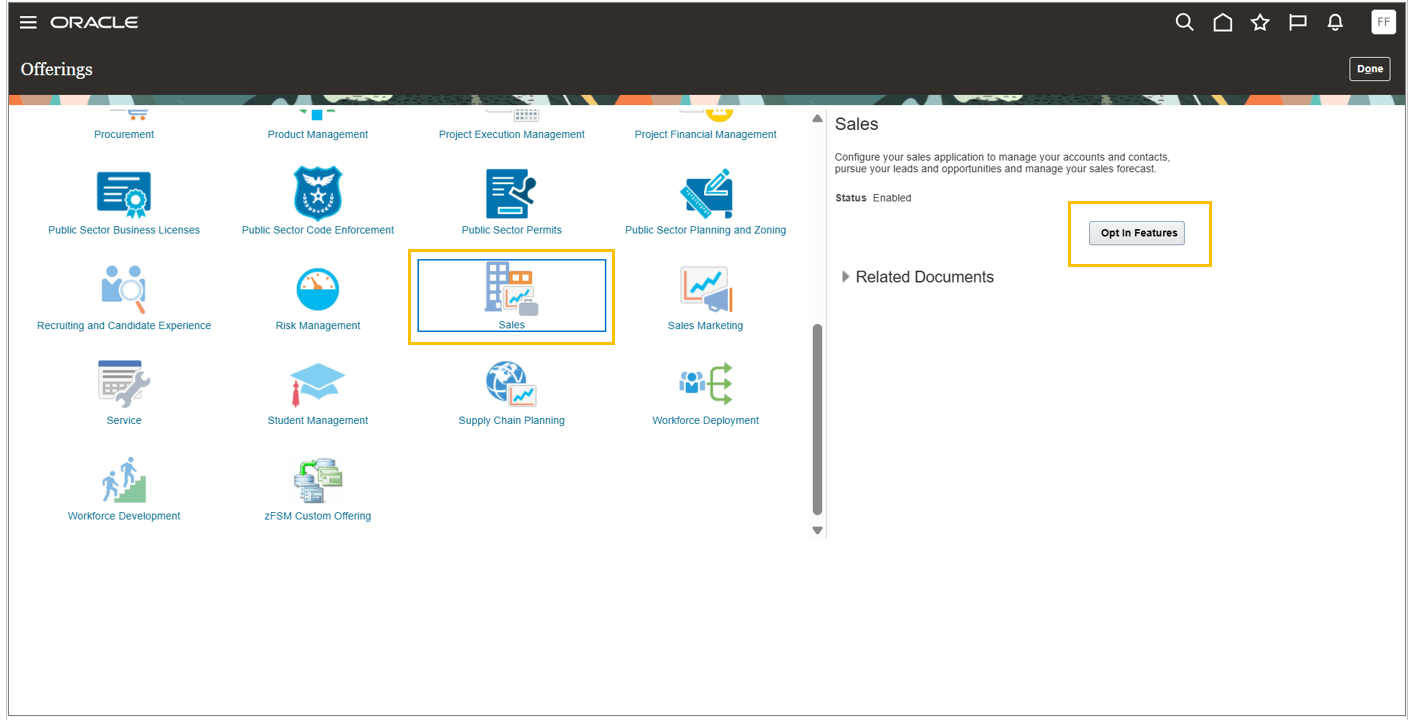Select the Sales offering icon

pos(511,295)
